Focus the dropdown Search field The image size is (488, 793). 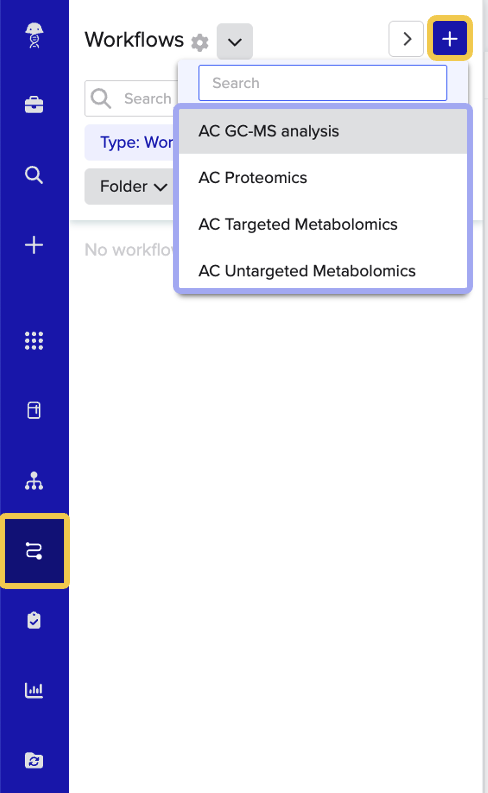pos(323,83)
